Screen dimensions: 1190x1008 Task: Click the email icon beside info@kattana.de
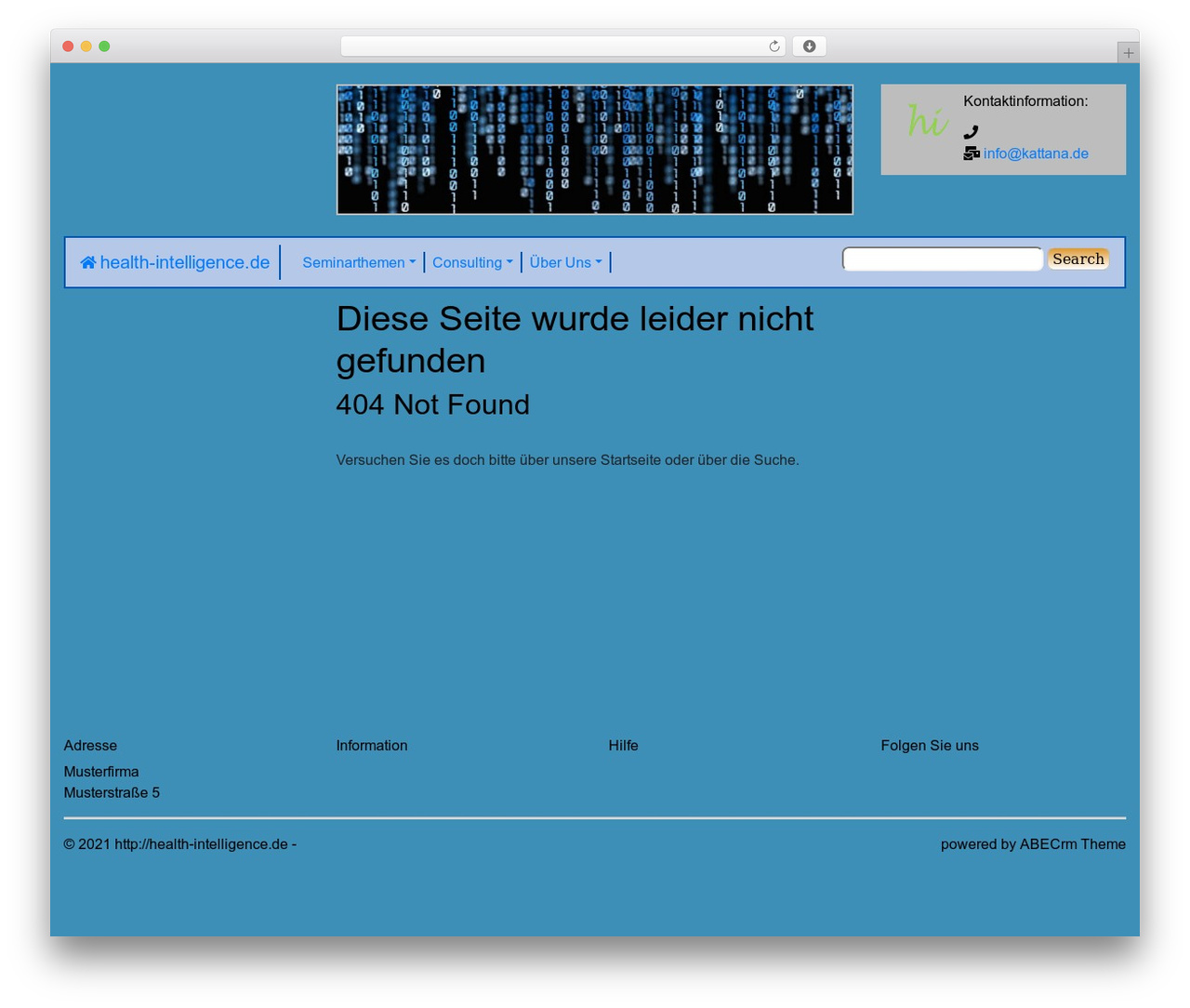(972, 153)
